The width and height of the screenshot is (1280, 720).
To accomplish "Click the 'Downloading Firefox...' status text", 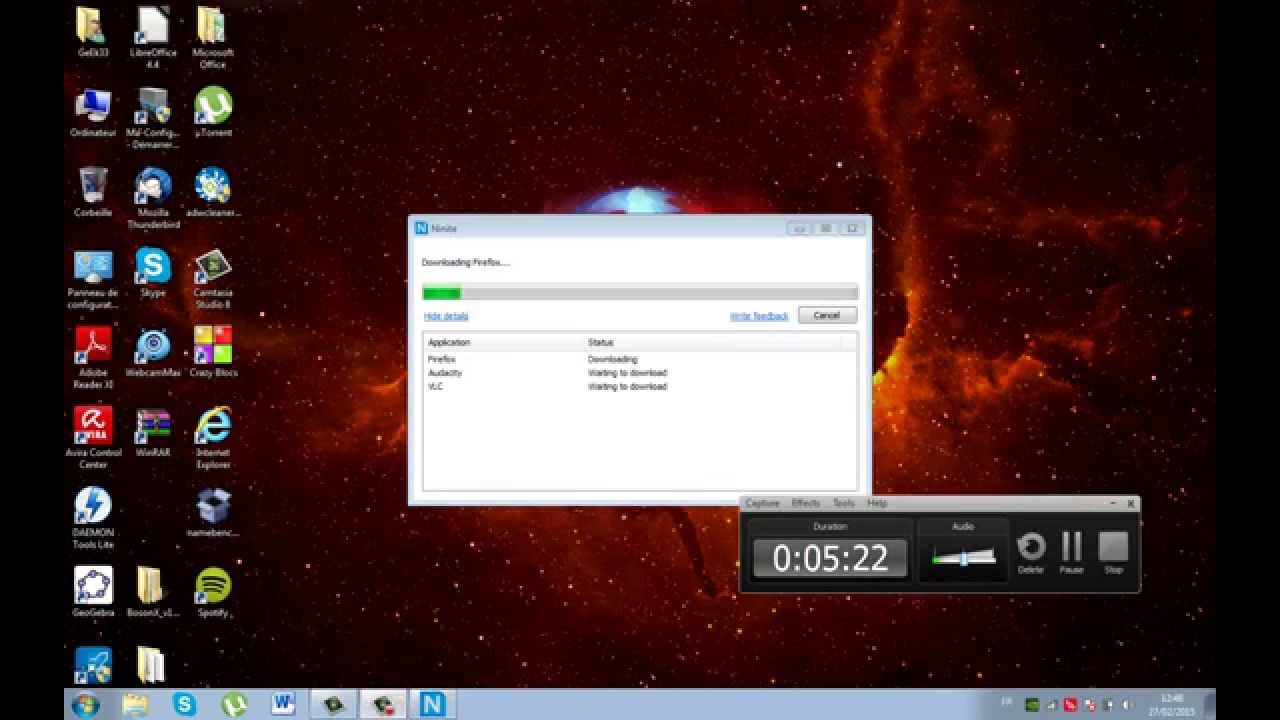I will [x=466, y=263].
